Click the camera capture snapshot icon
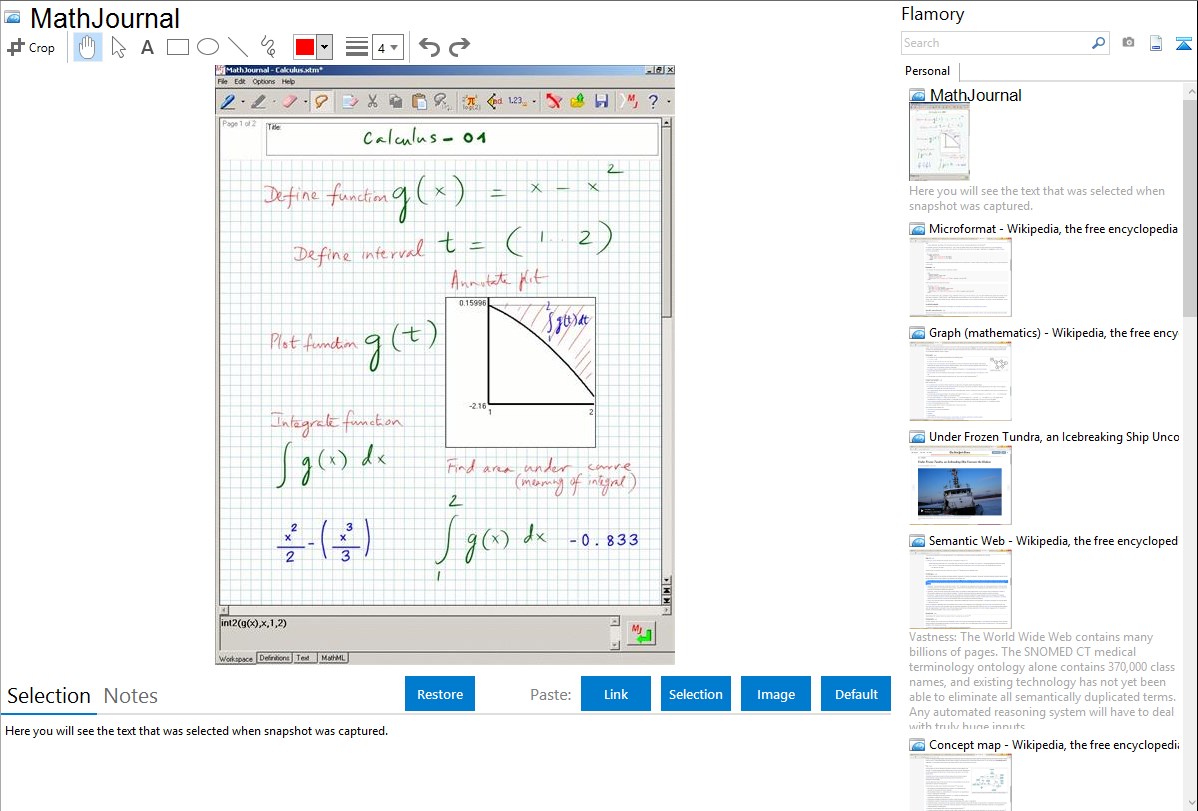 pos(1128,43)
